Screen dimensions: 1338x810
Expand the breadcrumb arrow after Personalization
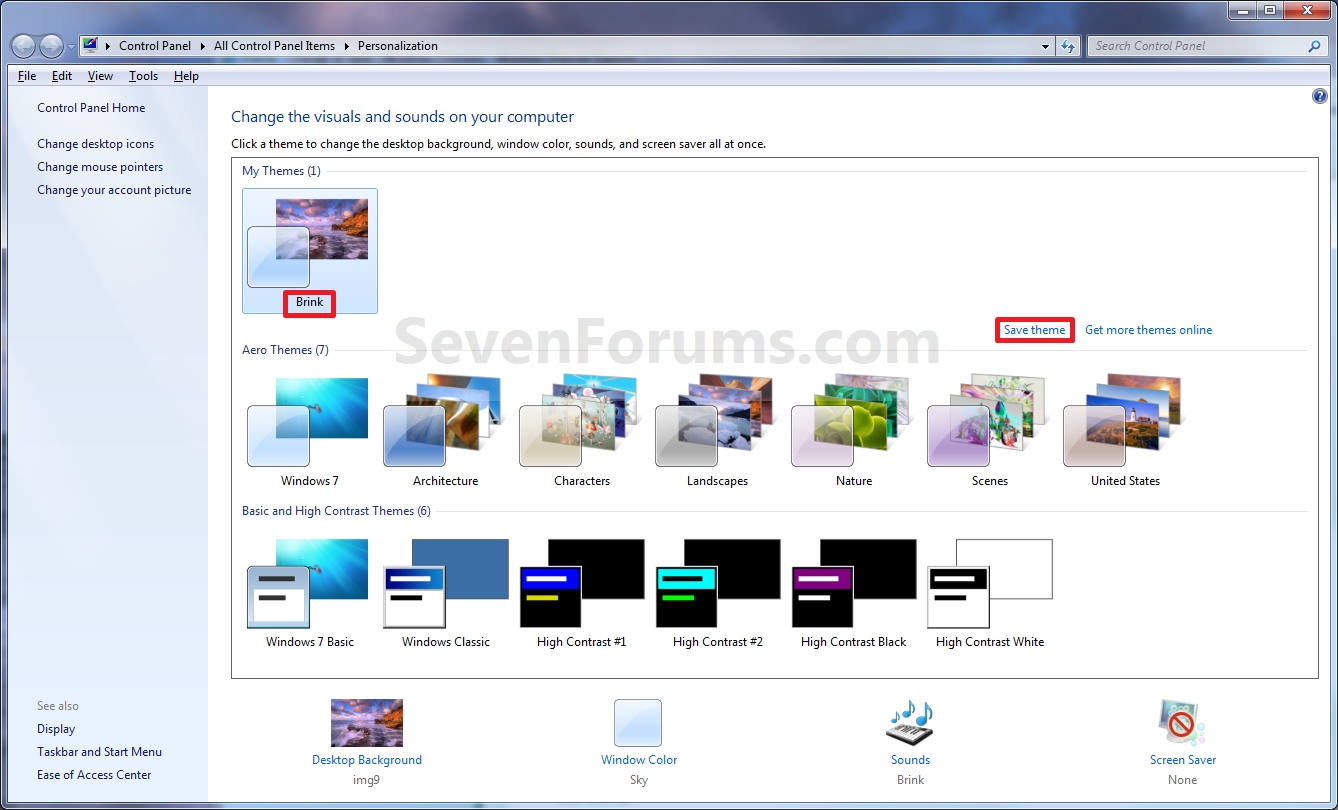(447, 45)
